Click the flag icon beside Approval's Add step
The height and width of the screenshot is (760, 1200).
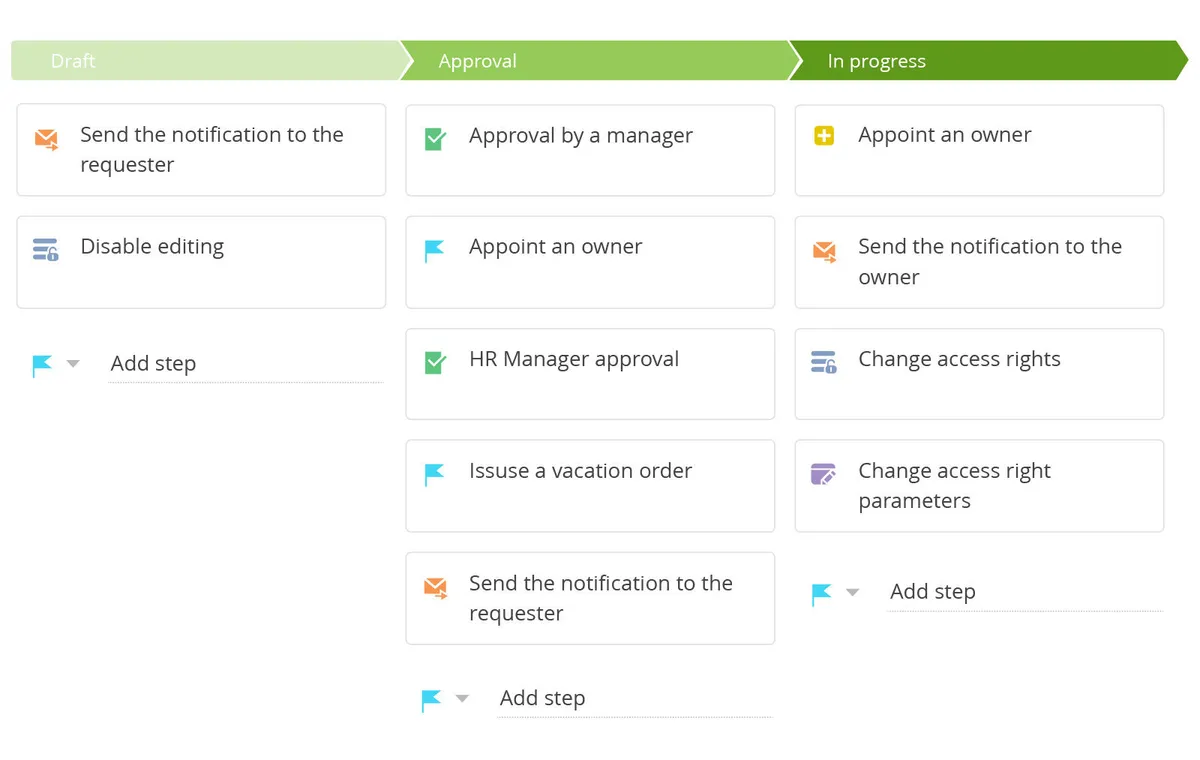pyautogui.click(x=431, y=701)
